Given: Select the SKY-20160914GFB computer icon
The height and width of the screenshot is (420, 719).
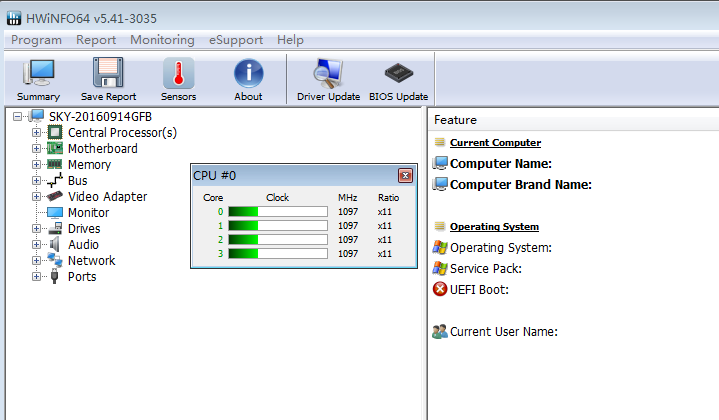Looking at the screenshot, I should click(x=36, y=116).
